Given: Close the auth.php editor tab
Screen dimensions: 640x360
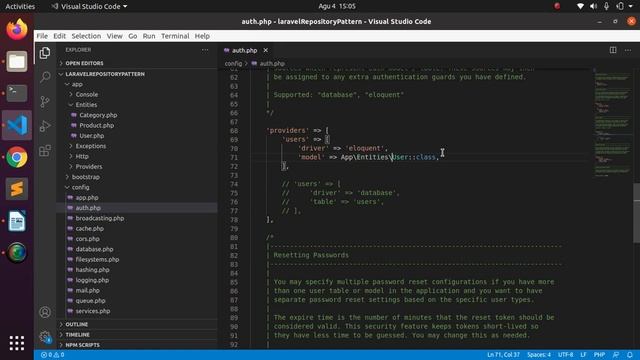Looking at the screenshot, I should pyautogui.click(x=266, y=50).
